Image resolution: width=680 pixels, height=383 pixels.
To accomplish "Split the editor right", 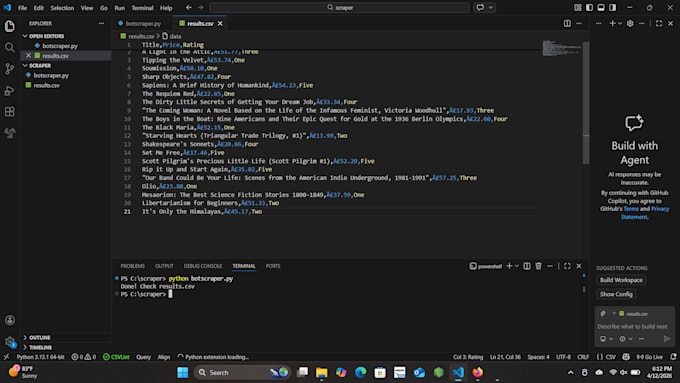I will click(x=567, y=23).
